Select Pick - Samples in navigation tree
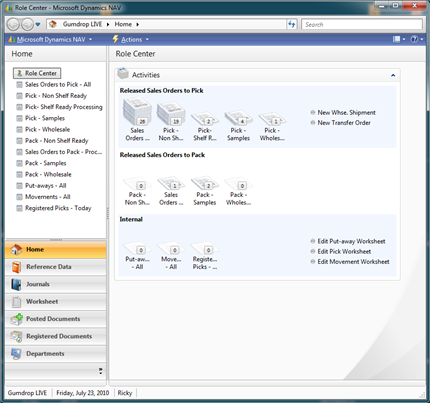The image size is (430, 403). (x=45, y=118)
